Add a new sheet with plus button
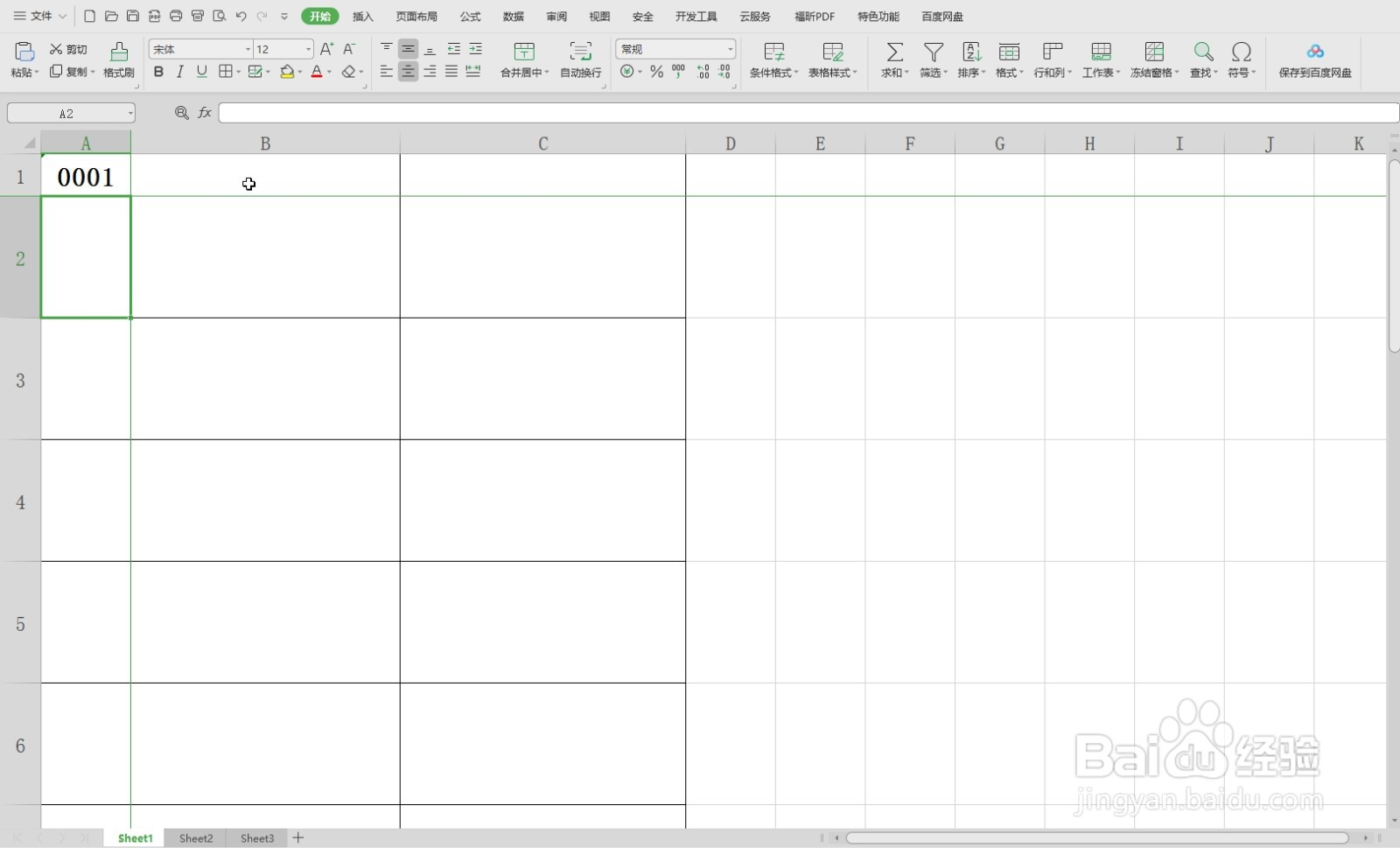 coord(298,837)
